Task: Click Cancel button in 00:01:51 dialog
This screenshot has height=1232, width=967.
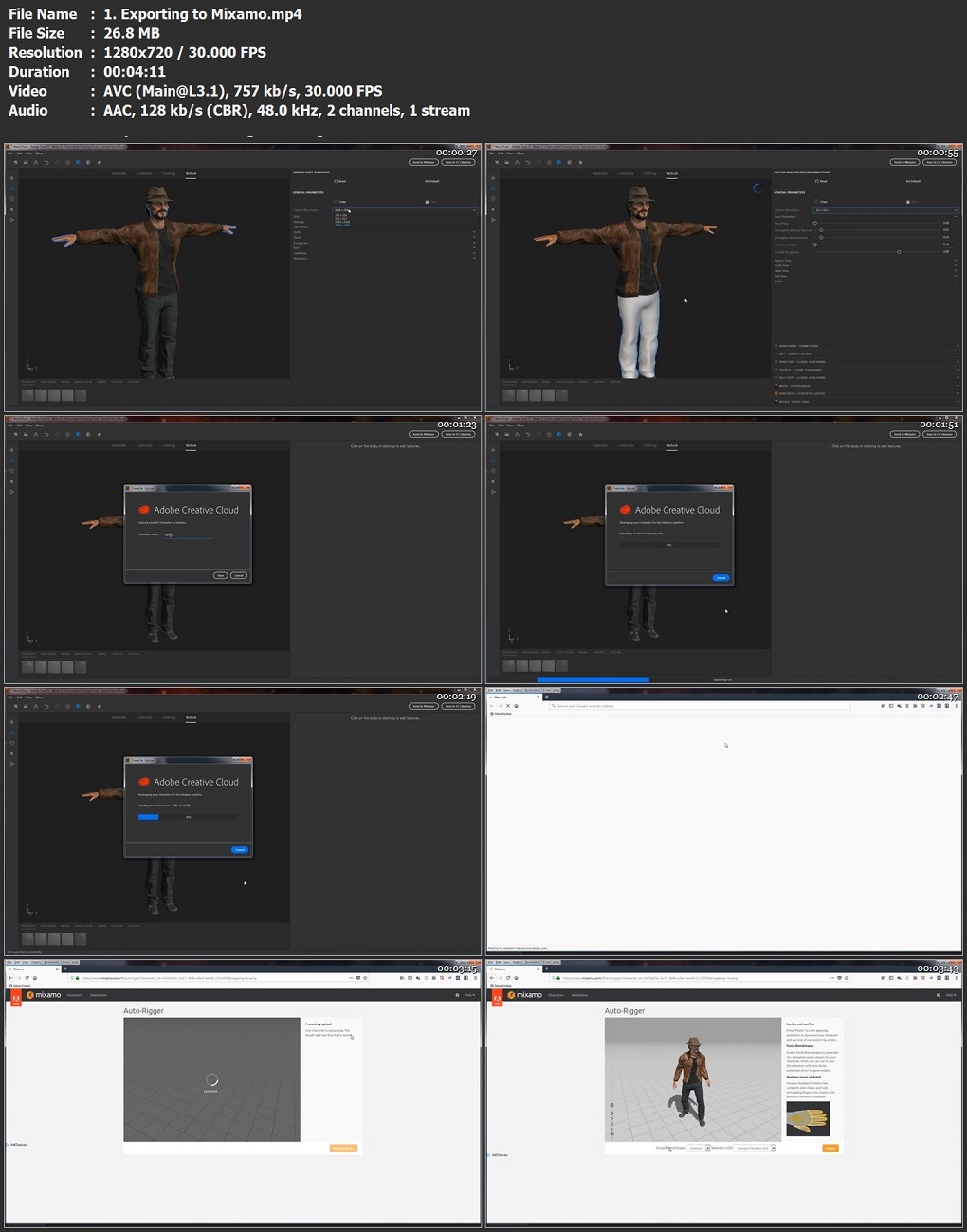Action: point(721,577)
